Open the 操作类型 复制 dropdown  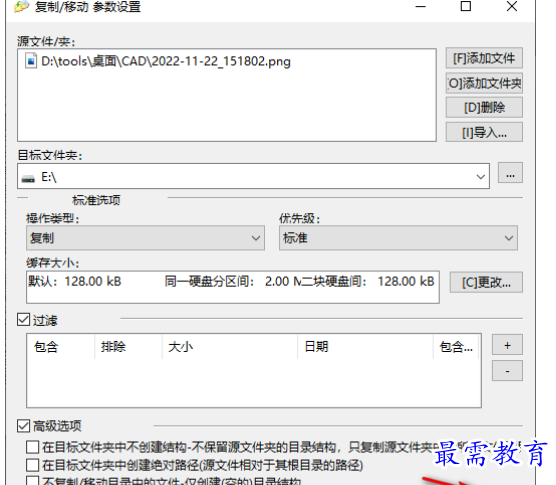point(145,238)
